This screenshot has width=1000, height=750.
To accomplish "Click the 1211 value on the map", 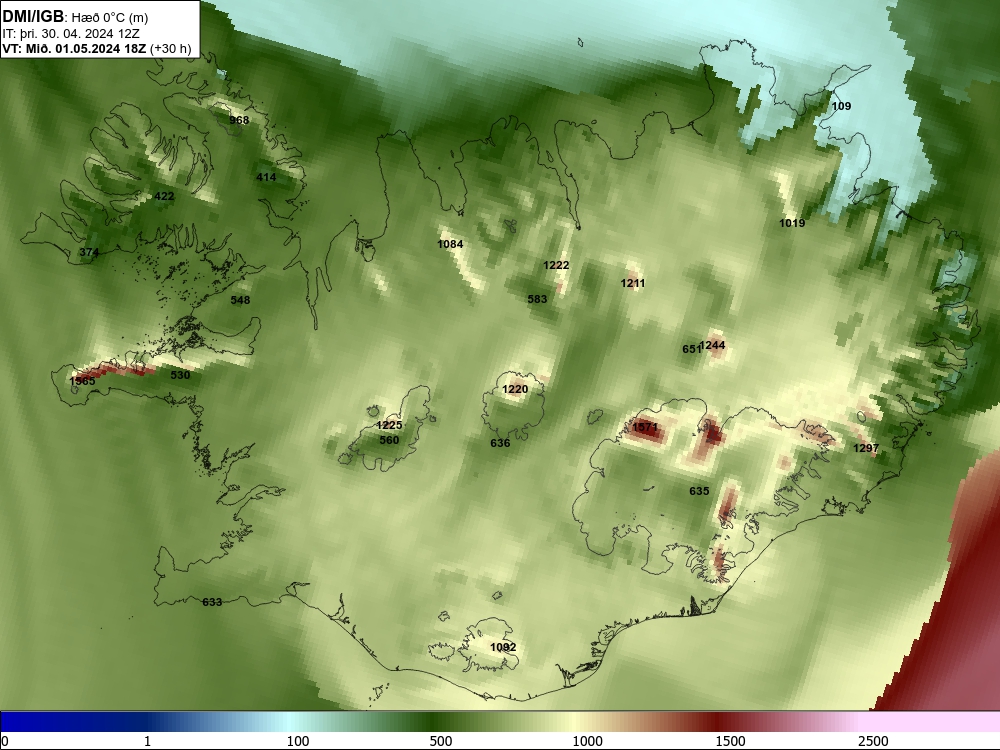I will pyautogui.click(x=633, y=283).
